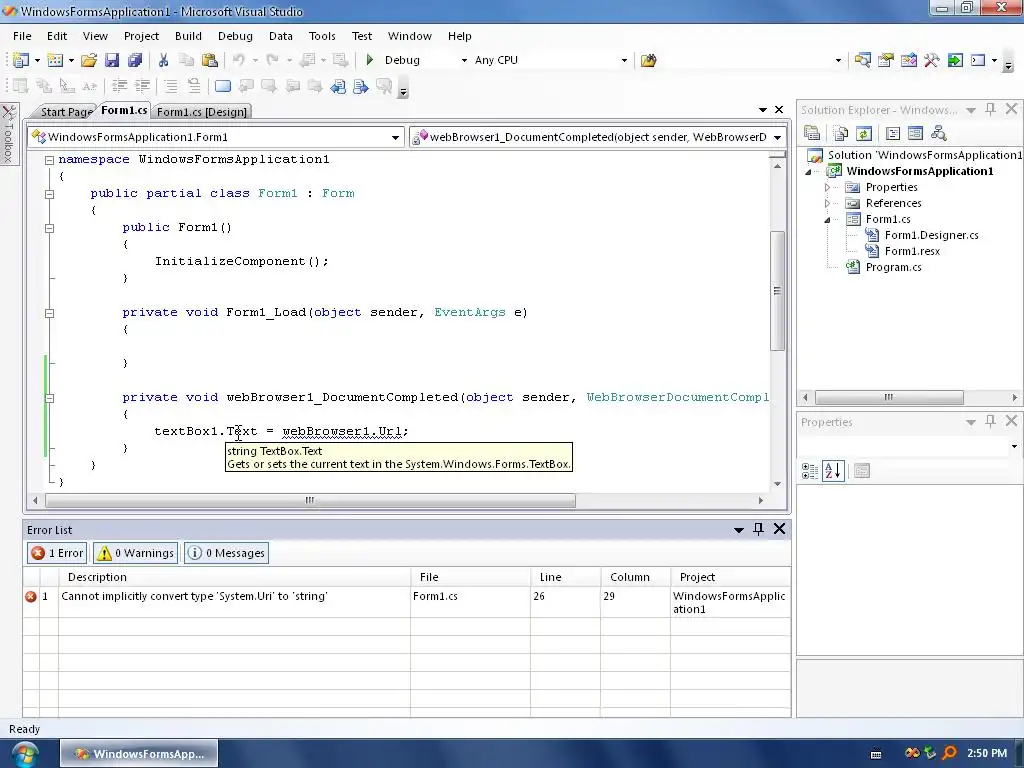Screen dimensions: 1024x768
Task: Expand the References node in Solution Explorer
Action: [x=827, y=203]
